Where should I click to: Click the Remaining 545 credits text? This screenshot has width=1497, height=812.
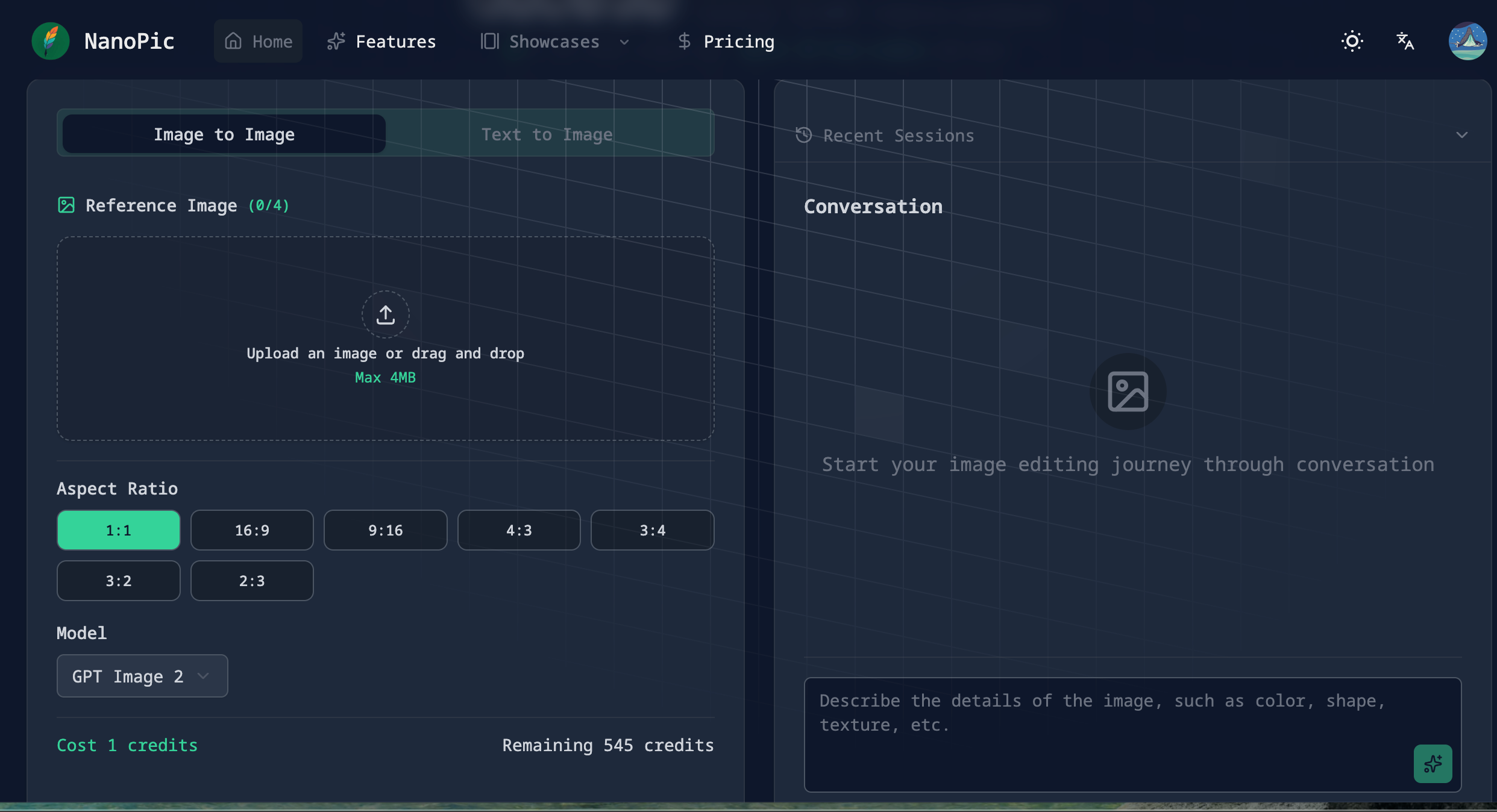(x=608, y=745)
